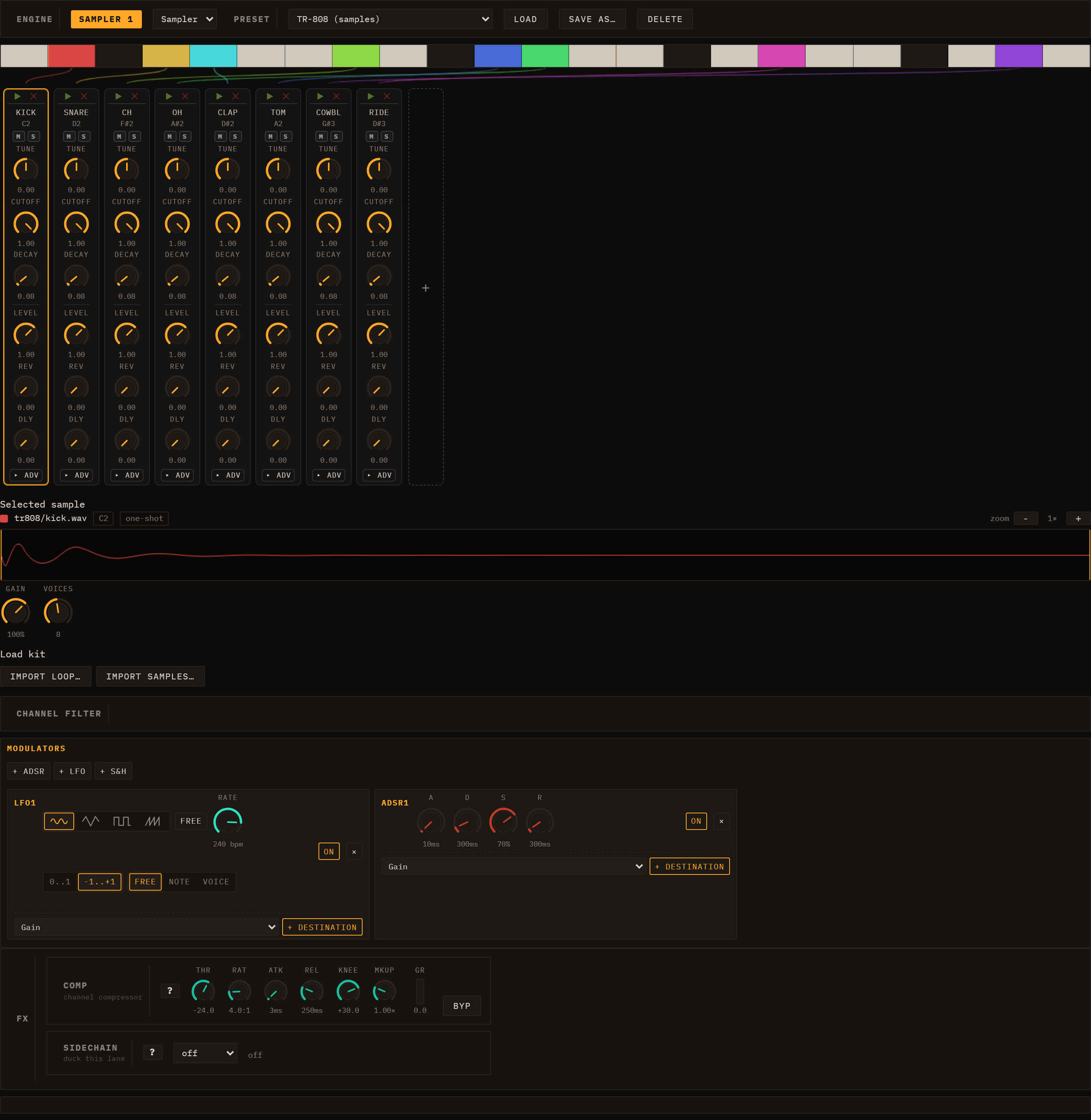
Task: Click the LFO1 RATE knob
Action: (x=227, y=822)
